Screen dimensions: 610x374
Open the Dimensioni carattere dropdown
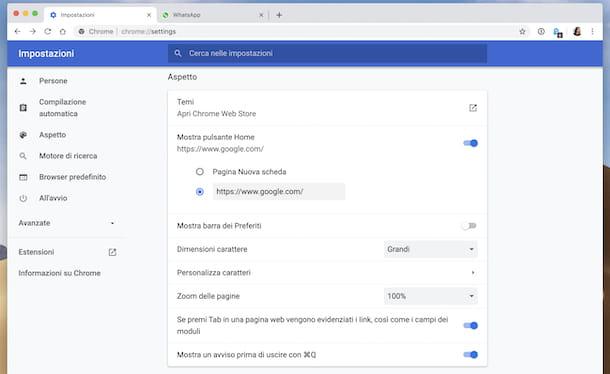[430, 249]
